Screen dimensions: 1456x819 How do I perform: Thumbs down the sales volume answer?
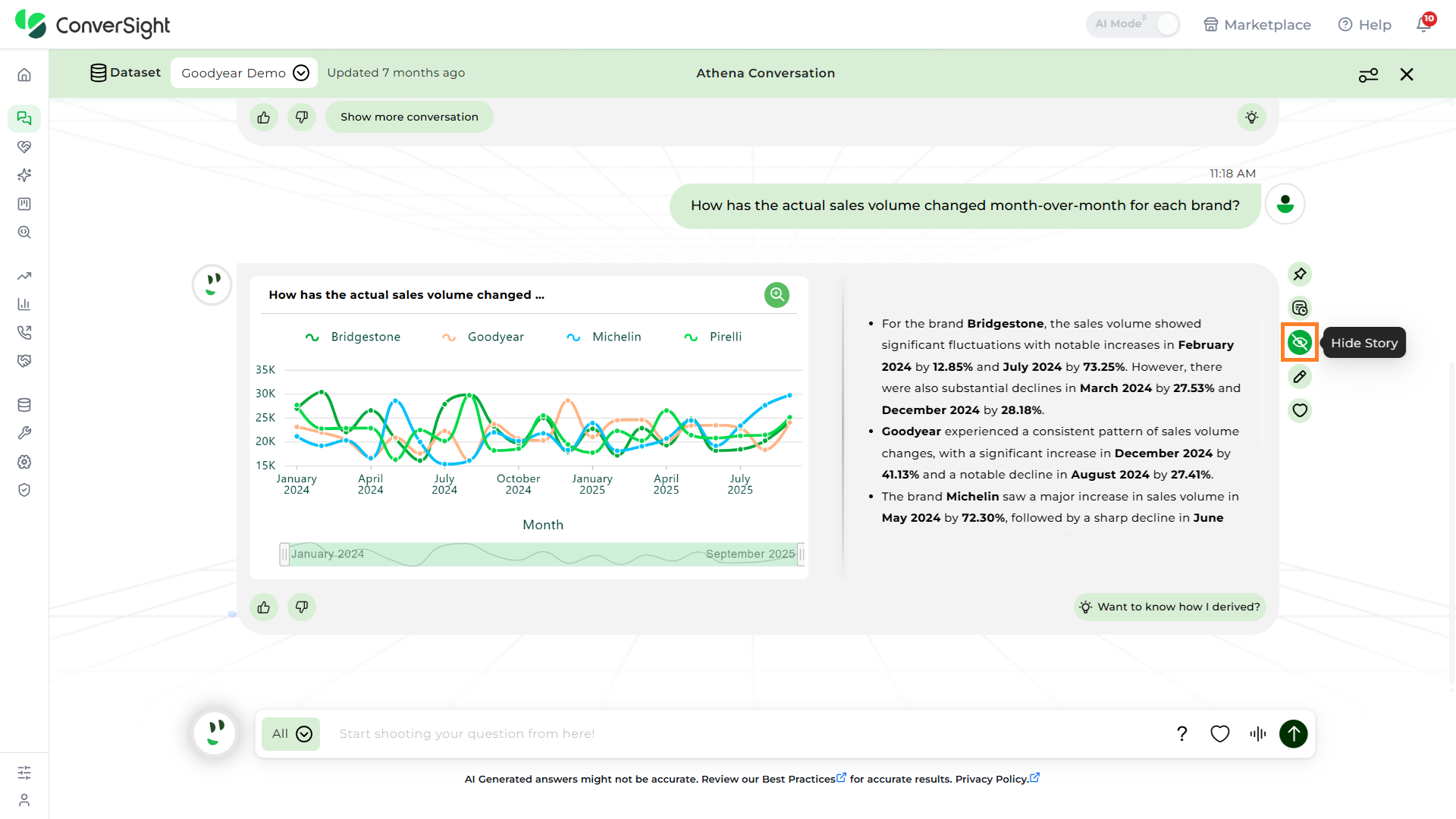[302, 607]
